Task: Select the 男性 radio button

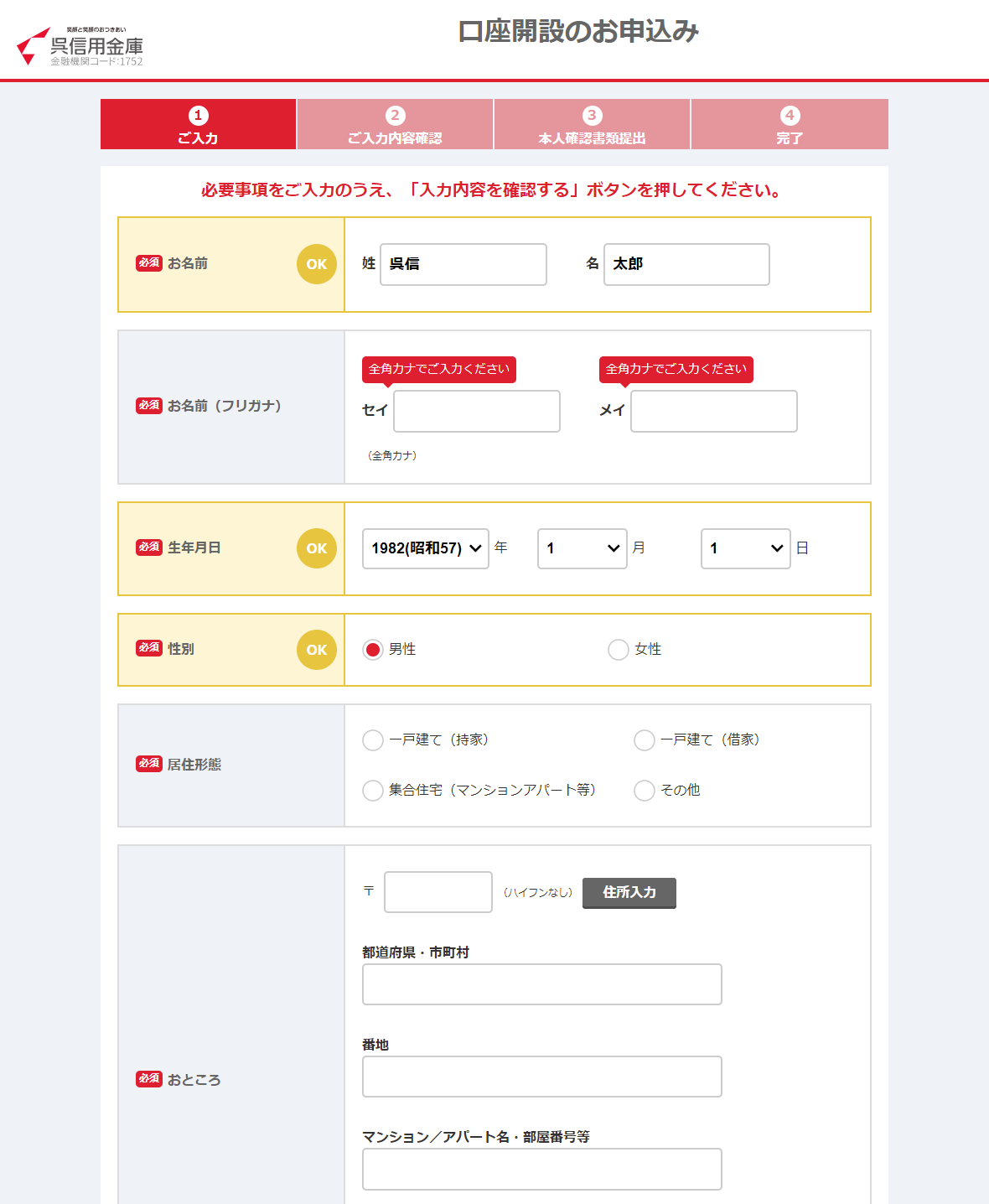Action: pos(373,650)
